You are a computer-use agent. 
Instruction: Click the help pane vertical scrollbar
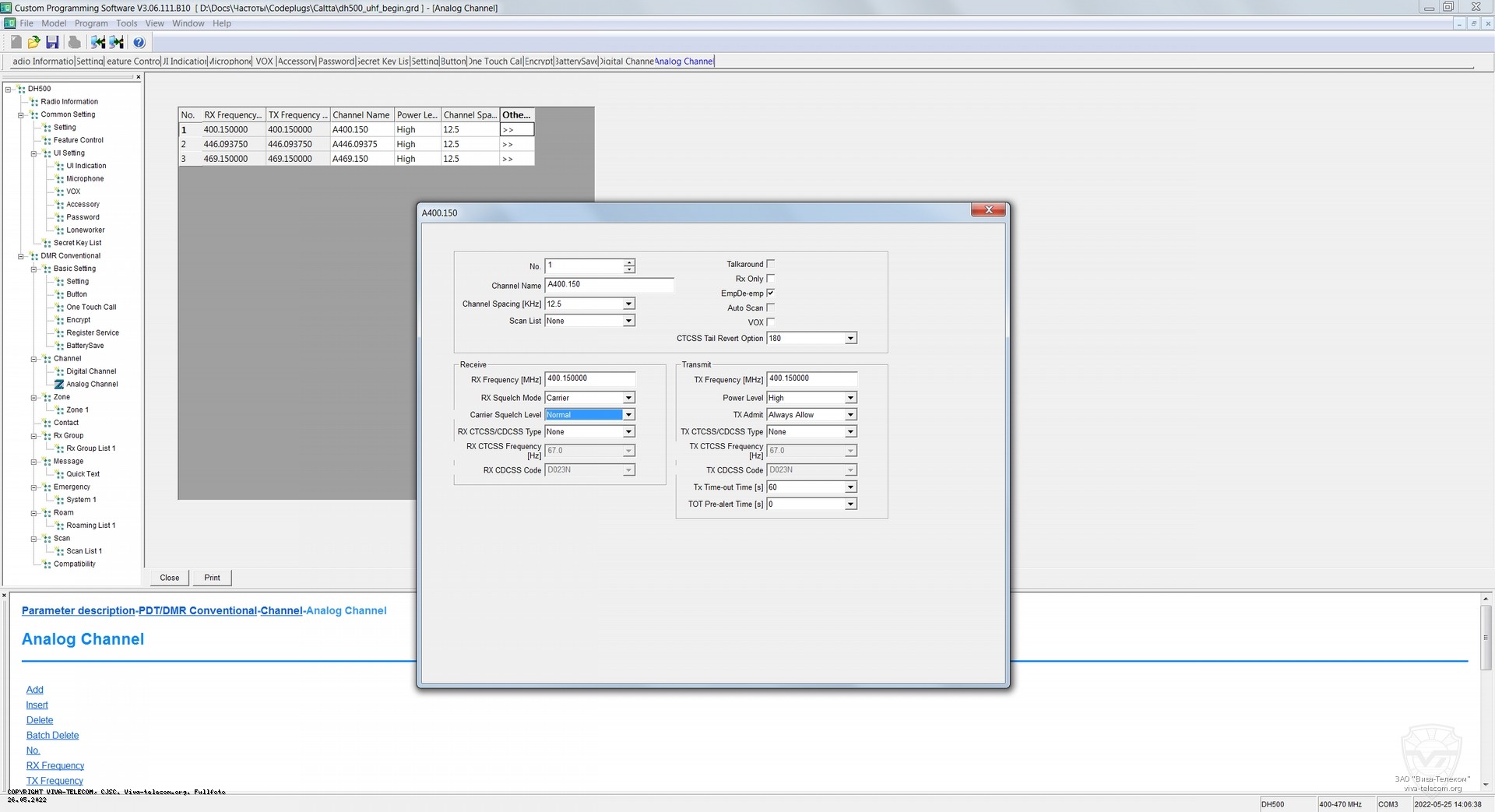(1486, 637)
